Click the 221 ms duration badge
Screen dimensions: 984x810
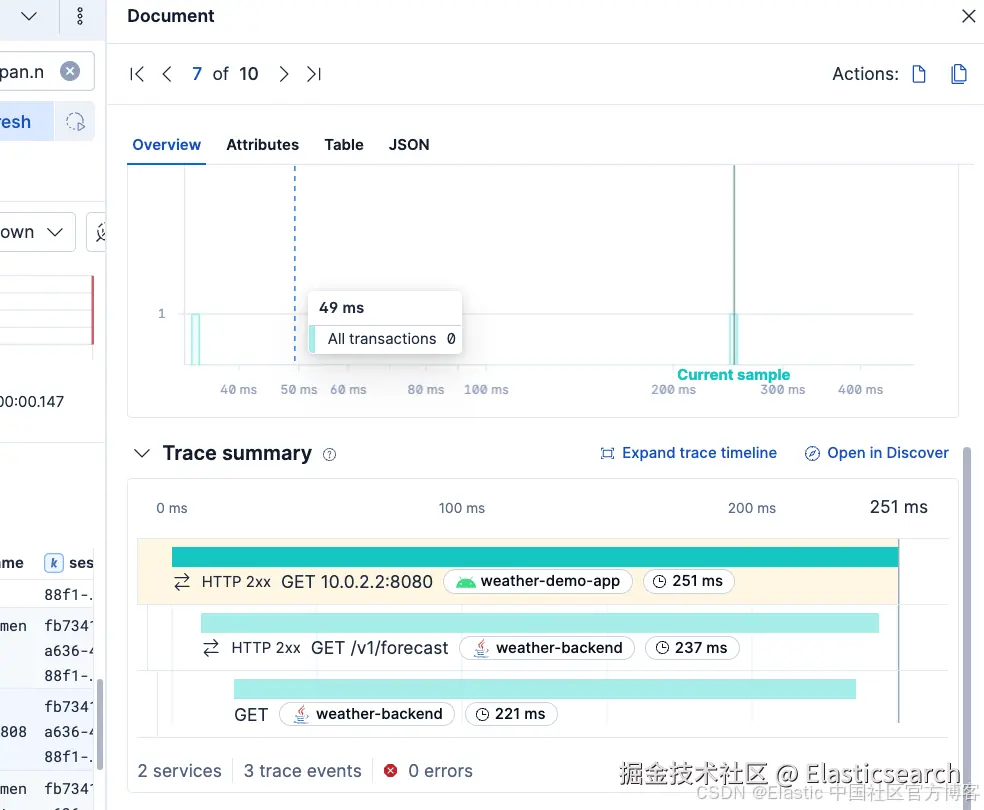[x=511, y=714]
